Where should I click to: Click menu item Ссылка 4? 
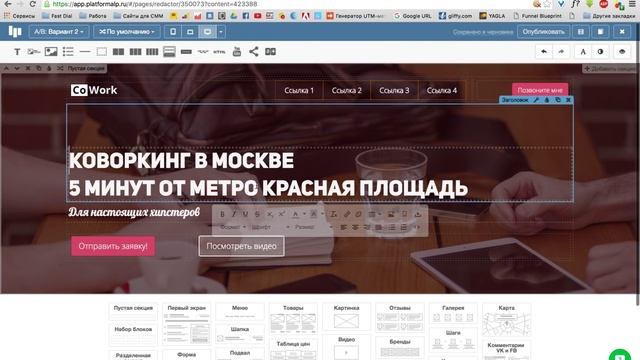442,91
